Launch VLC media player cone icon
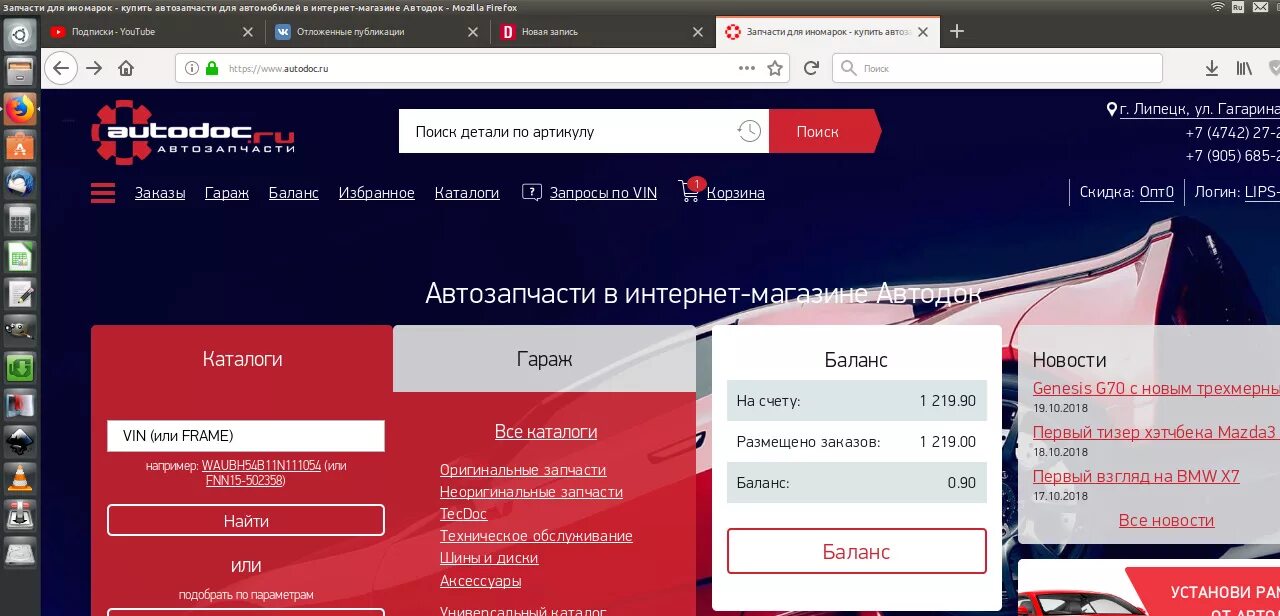Screen dimensions: 1280x616 [x=20, y=478]
